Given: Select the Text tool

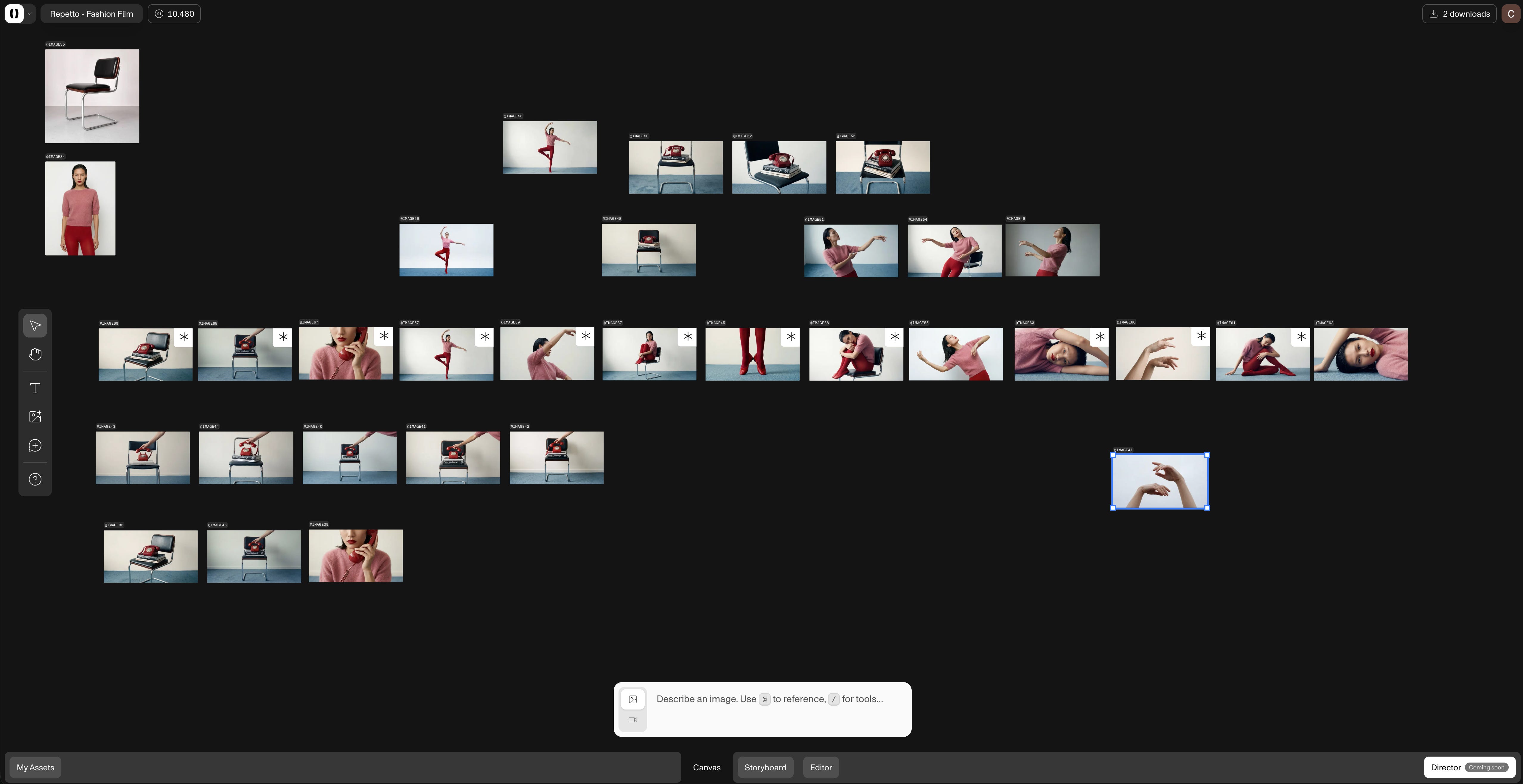Looking at the screenshot, I should pos(35,388).
